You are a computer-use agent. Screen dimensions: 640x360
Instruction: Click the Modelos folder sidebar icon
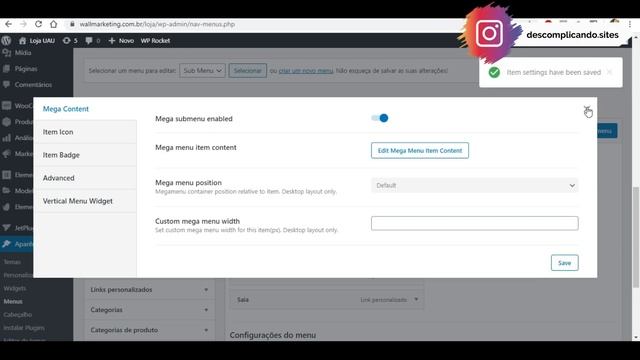[x=7, y=191]
